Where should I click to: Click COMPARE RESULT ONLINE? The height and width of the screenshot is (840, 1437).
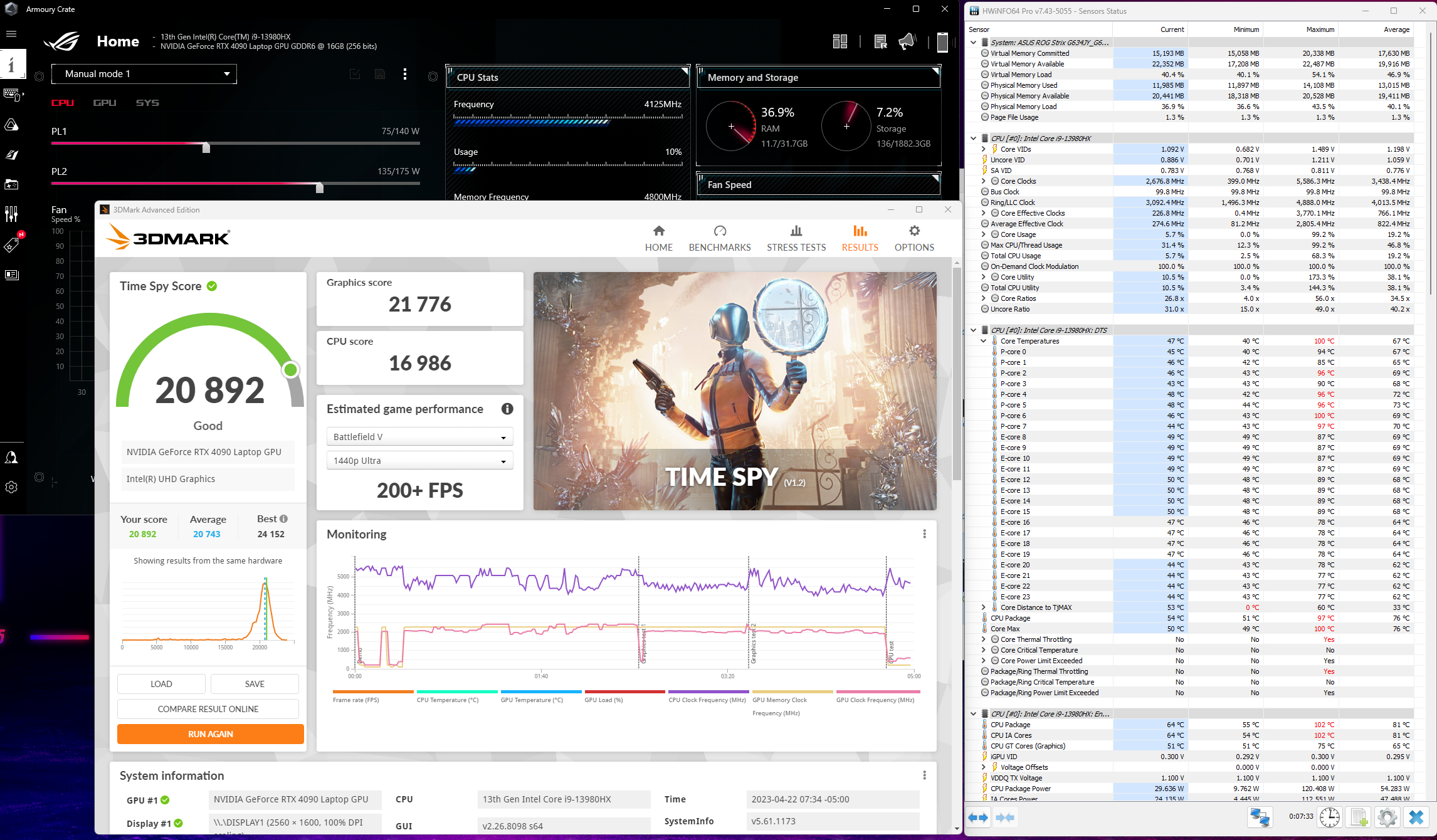(208, 708)
